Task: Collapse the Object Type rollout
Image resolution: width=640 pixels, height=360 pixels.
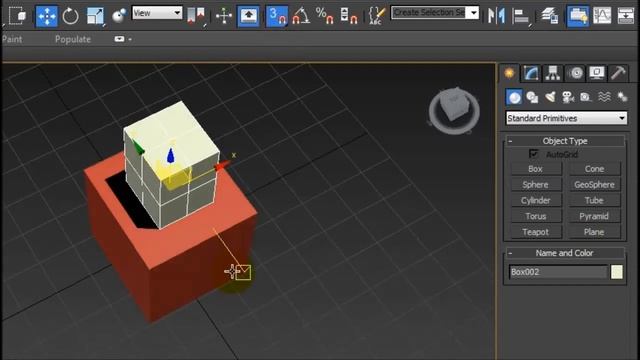Action: [x=565, y=141]
